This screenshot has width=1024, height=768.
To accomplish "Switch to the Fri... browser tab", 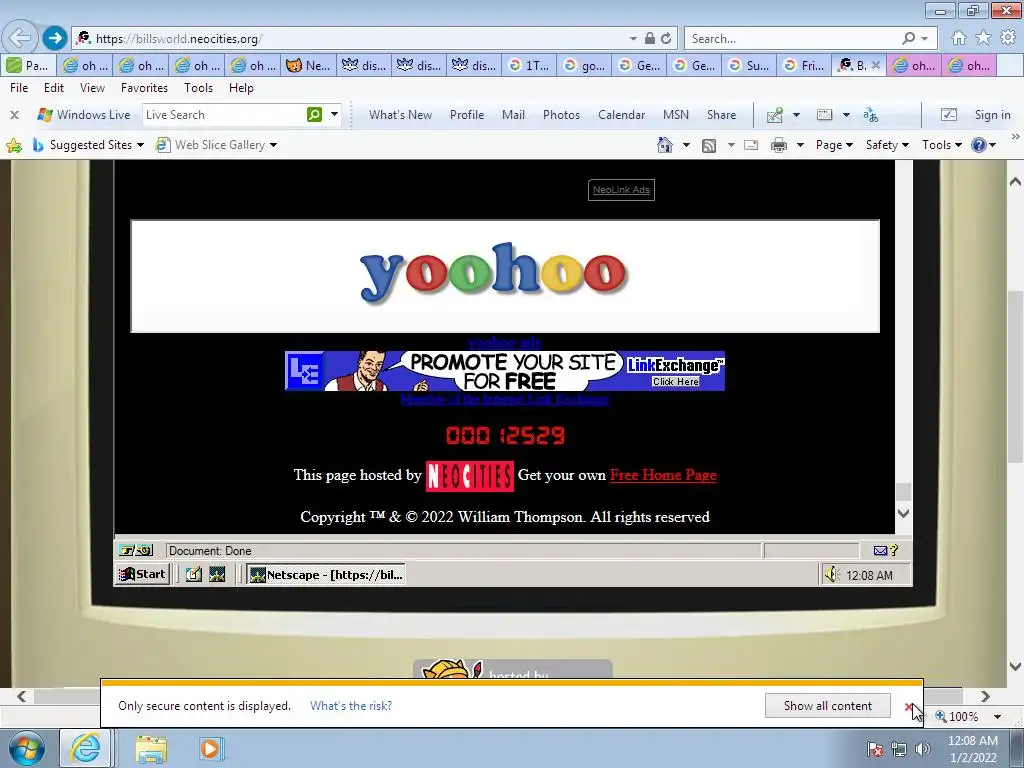I will click(804, 65).
